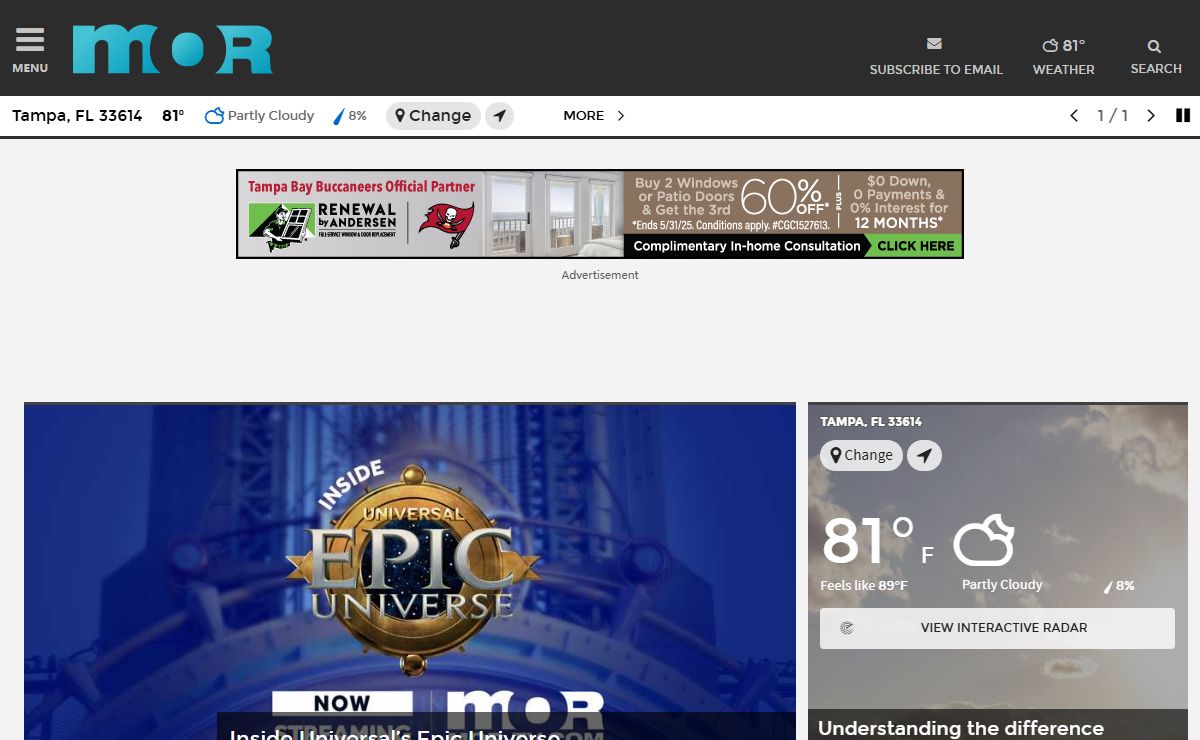Click the partly cloudy icon in top bar
1200x740 pixels.
tap(214, 116)
